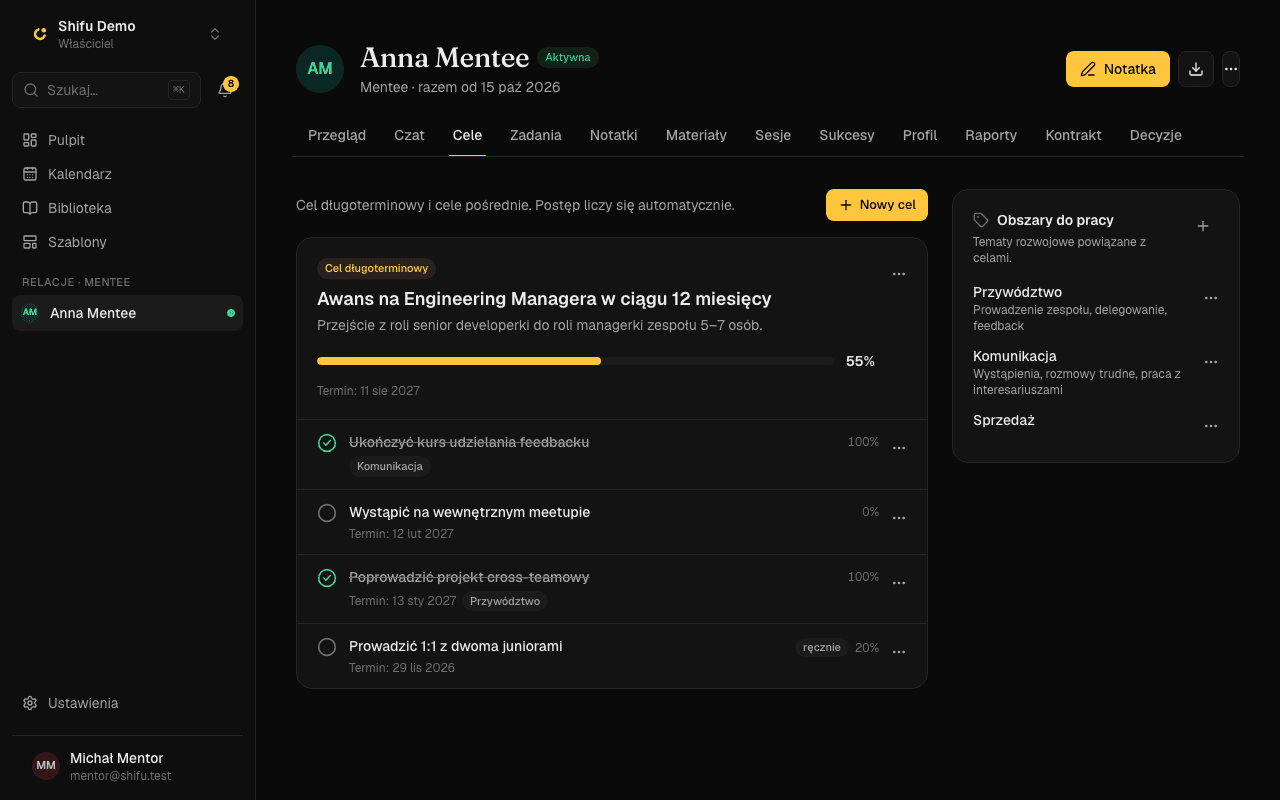The height and width of the screenshot is (800, 1280).
Task: Open the Sesje tab
Action: coord(773,135)
